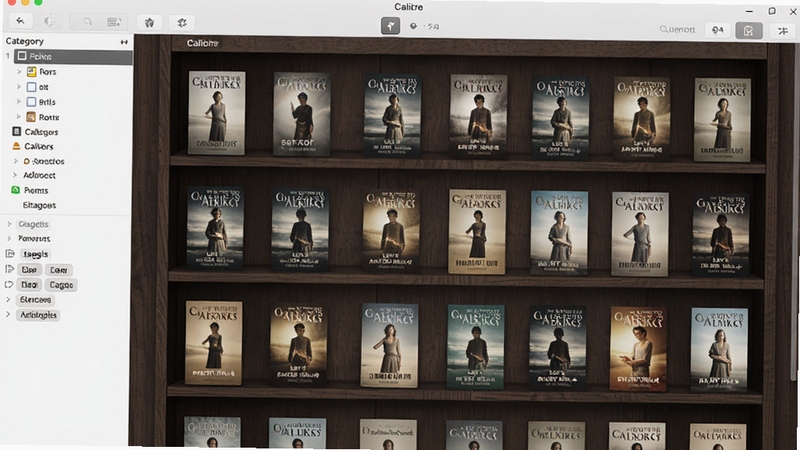Click the yellow icon of 'Rors'
800x450 pixels.
pyautogui.click(x=32, y=72)
